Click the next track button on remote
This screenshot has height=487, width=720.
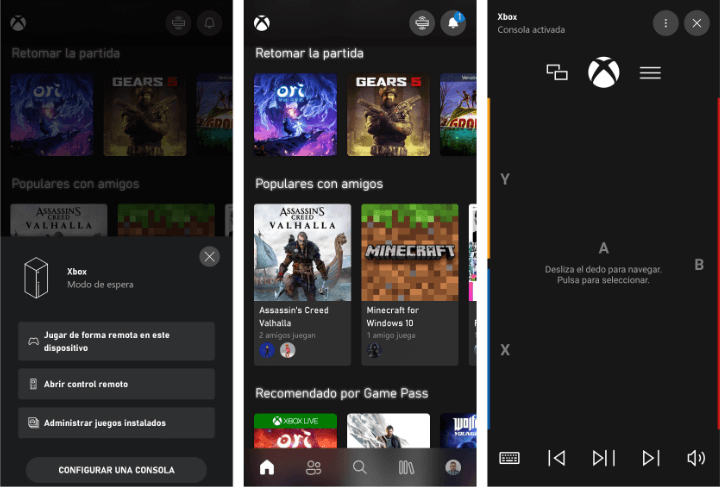[x=651, y=458]
